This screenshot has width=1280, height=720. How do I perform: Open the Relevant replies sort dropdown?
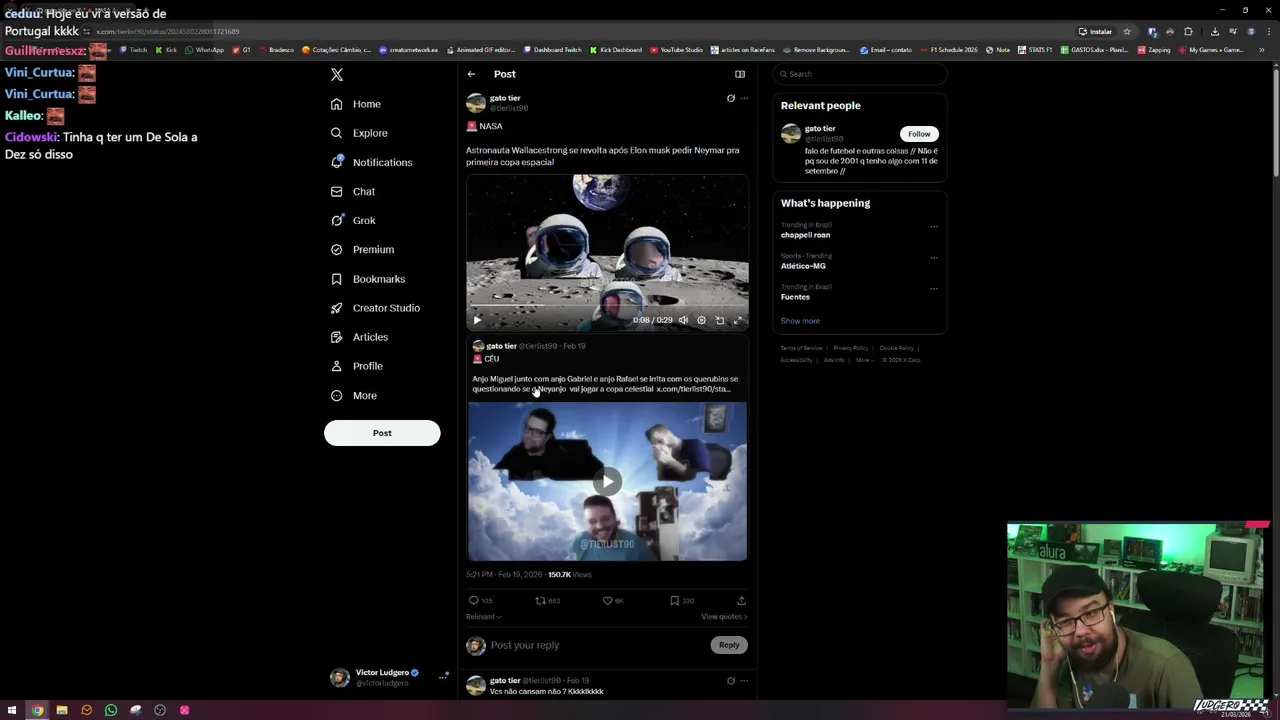[x=484, y=617]
